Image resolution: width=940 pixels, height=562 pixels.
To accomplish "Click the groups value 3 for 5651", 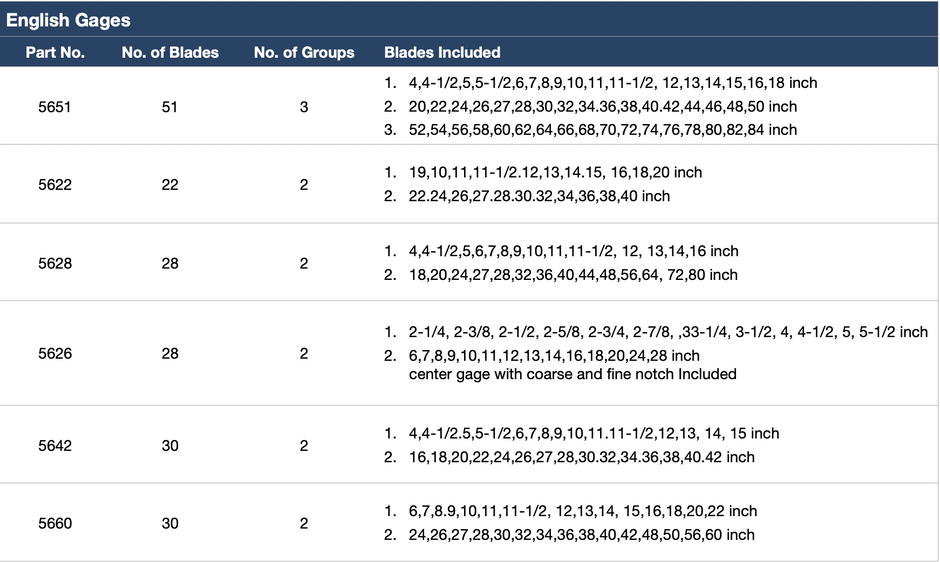I will coord(304,107).
